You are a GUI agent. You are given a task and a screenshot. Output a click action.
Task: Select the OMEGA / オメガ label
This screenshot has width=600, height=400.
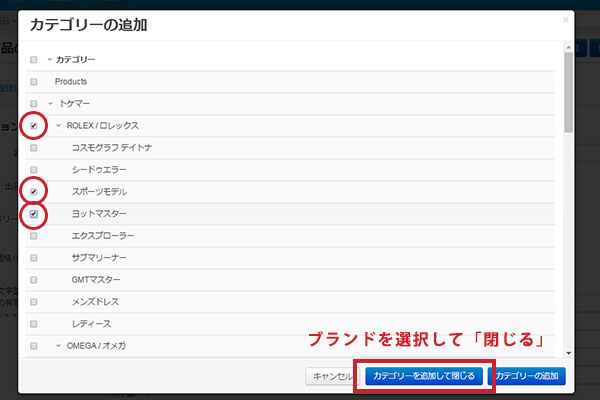(x=96, y=346)
